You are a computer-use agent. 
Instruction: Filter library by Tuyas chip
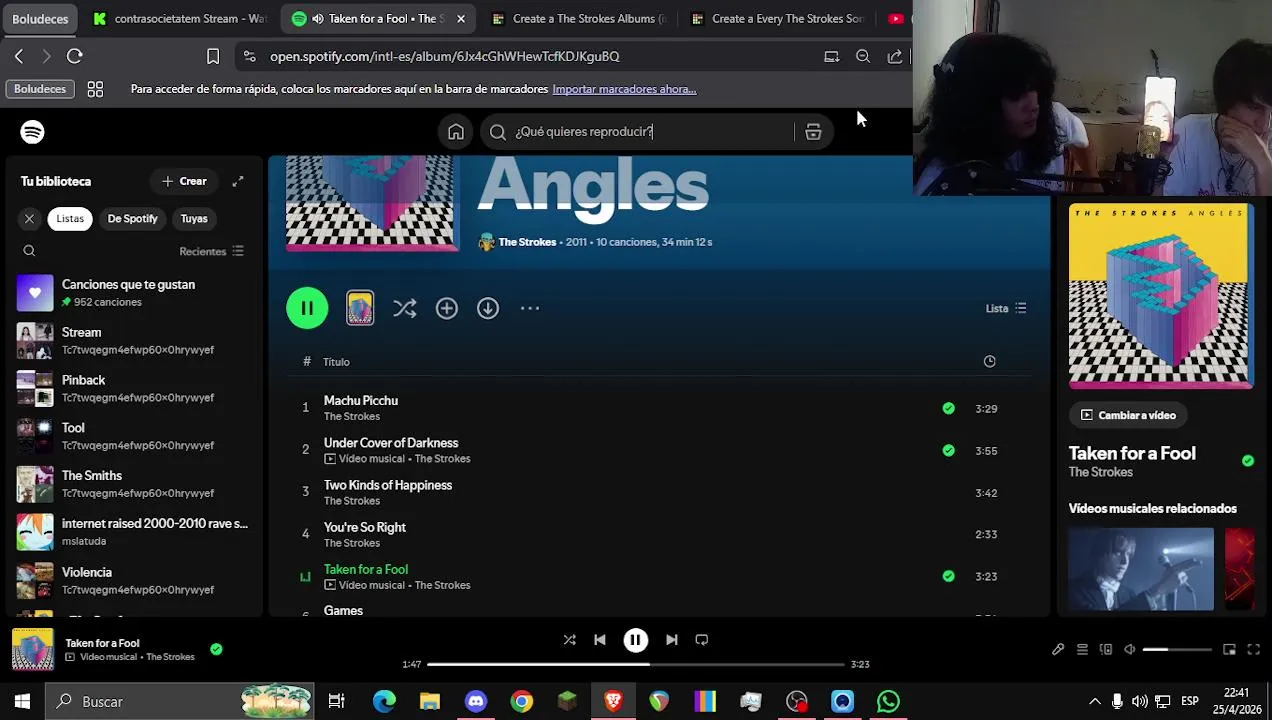coord(194,218)
